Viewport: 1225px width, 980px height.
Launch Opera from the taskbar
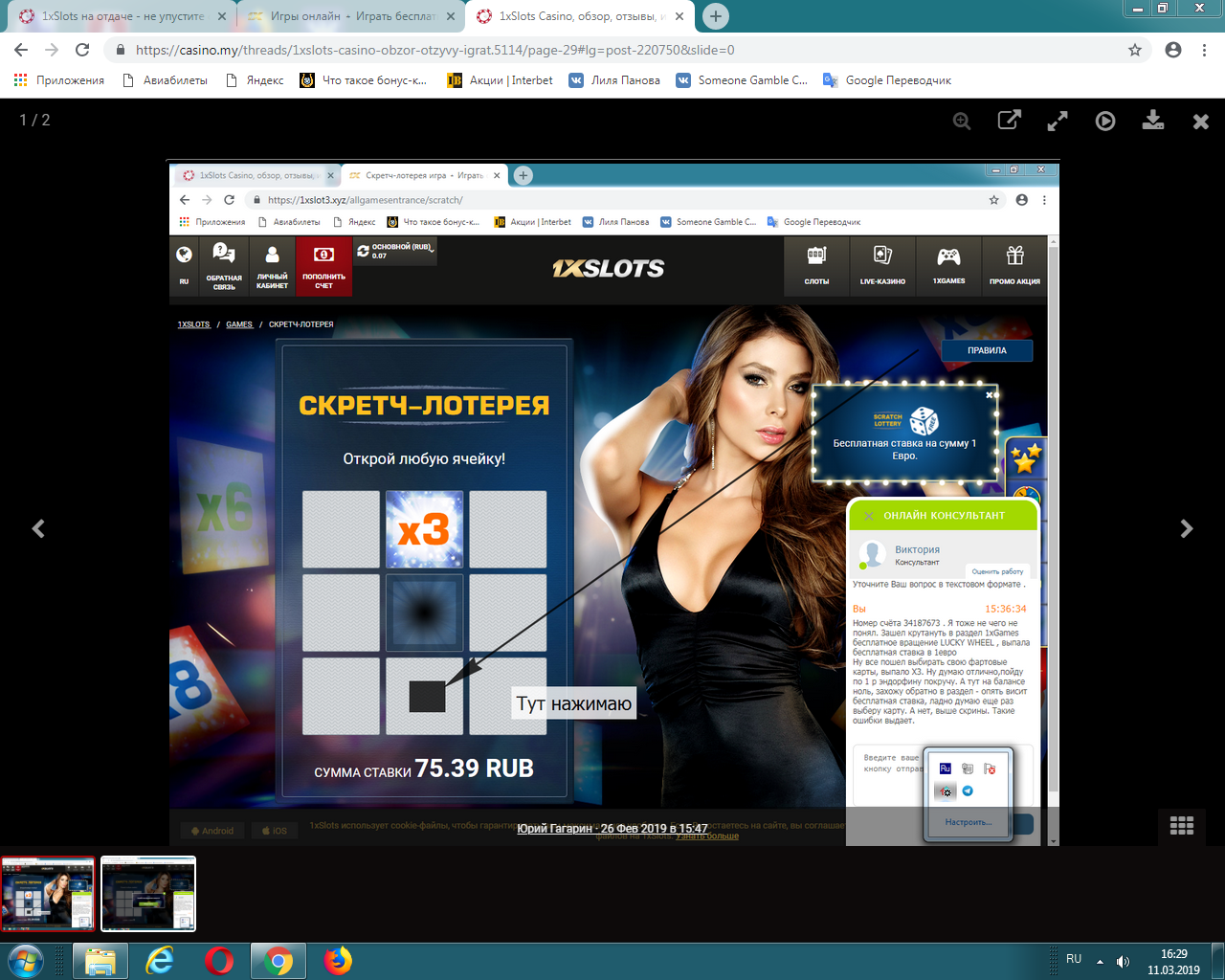pos(219,961)
